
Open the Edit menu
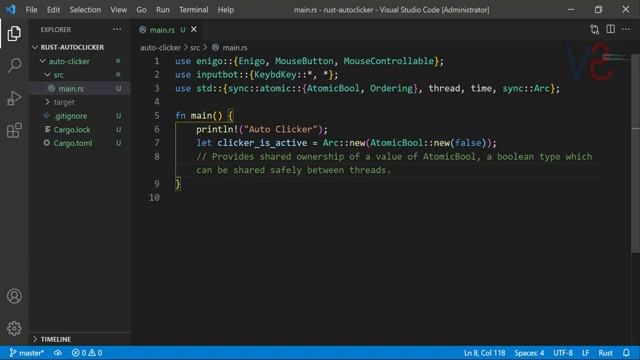tap(53, 9)
